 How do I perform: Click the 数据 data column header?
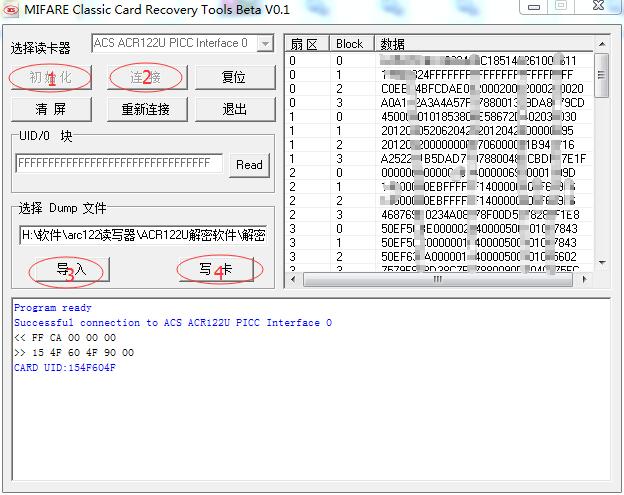(x=480, y=44)
